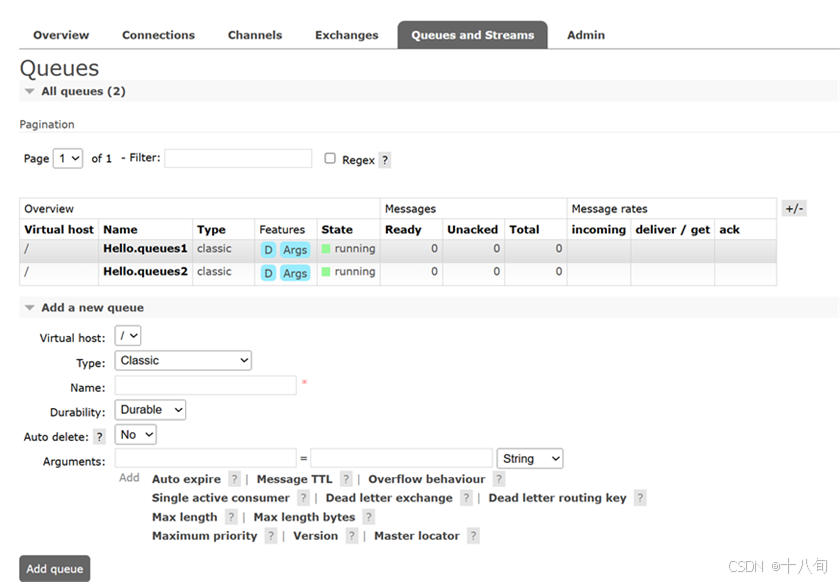Click the Args feature badge of Hello.queues2
This screenshot has width=840, height=582.
295,273
